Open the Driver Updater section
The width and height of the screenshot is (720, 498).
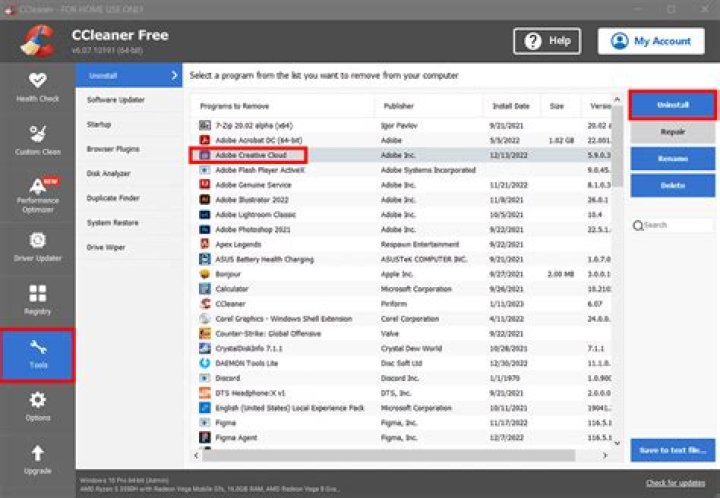(x=37, y=247)
